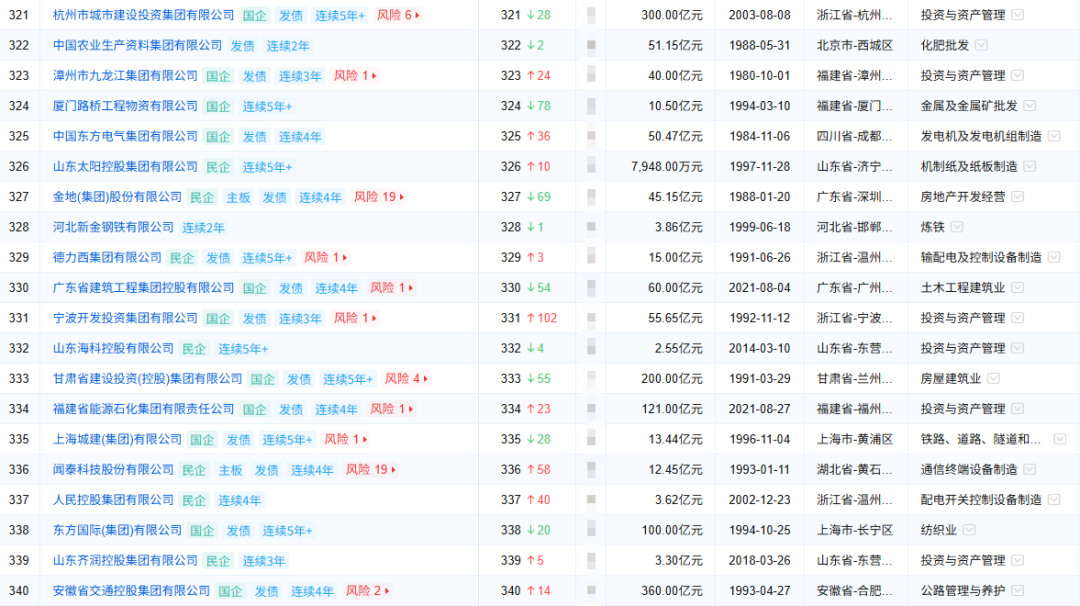
Task: Open industry dropdown arrow beside 配电开关控制设备制造
Action: (1054, 500)
